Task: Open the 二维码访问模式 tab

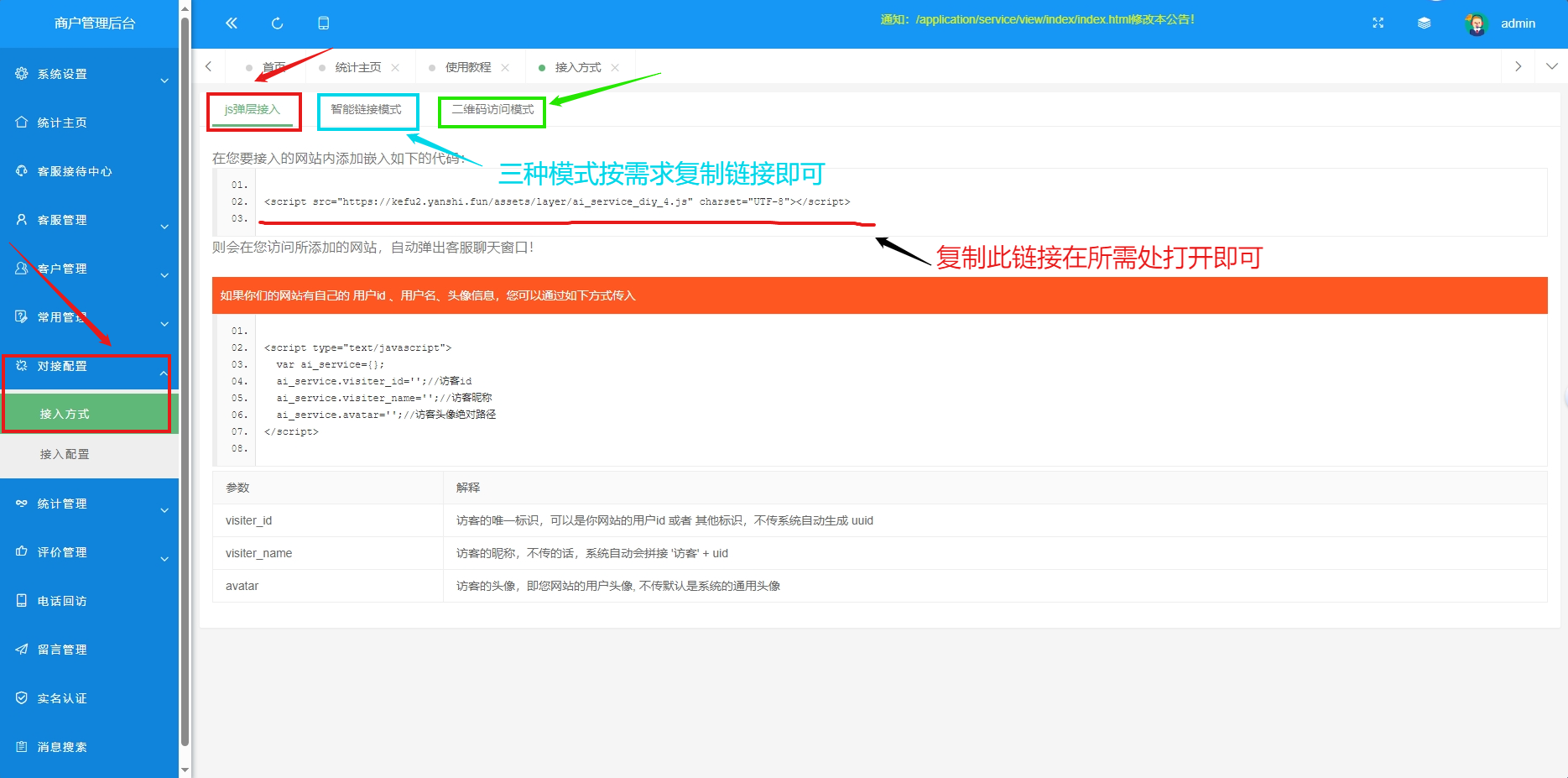Action: (492, 111)
